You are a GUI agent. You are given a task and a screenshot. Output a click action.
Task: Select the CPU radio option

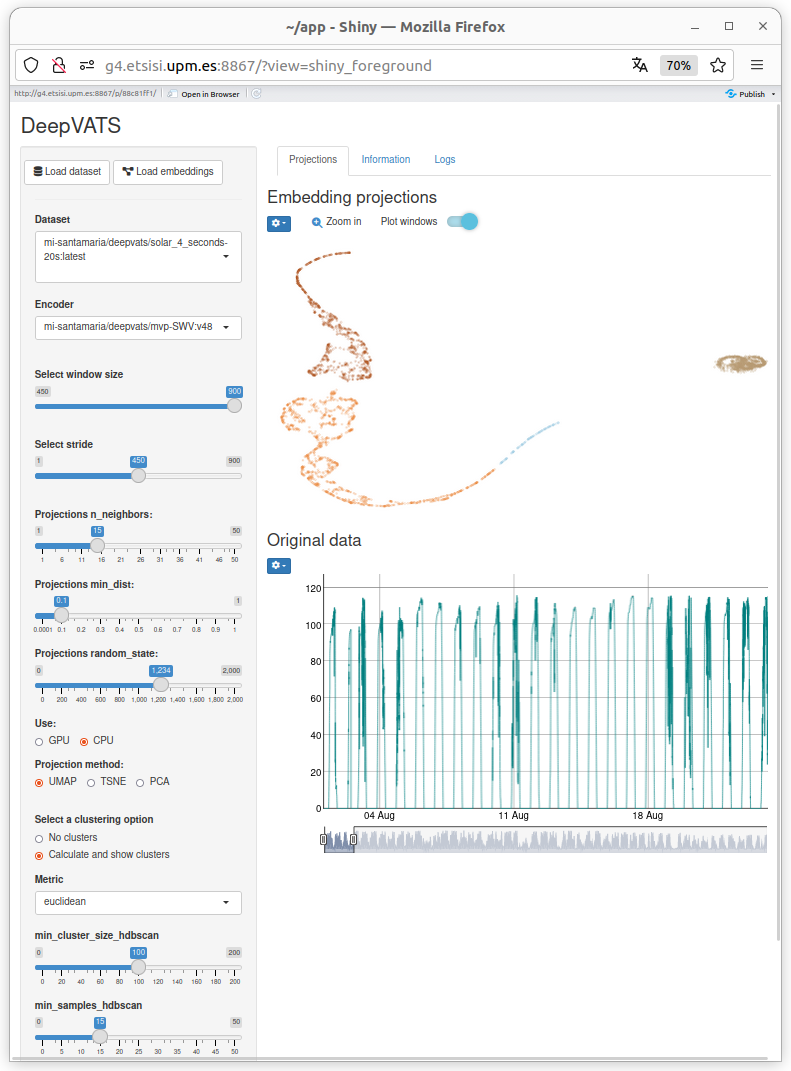(84, 742)
